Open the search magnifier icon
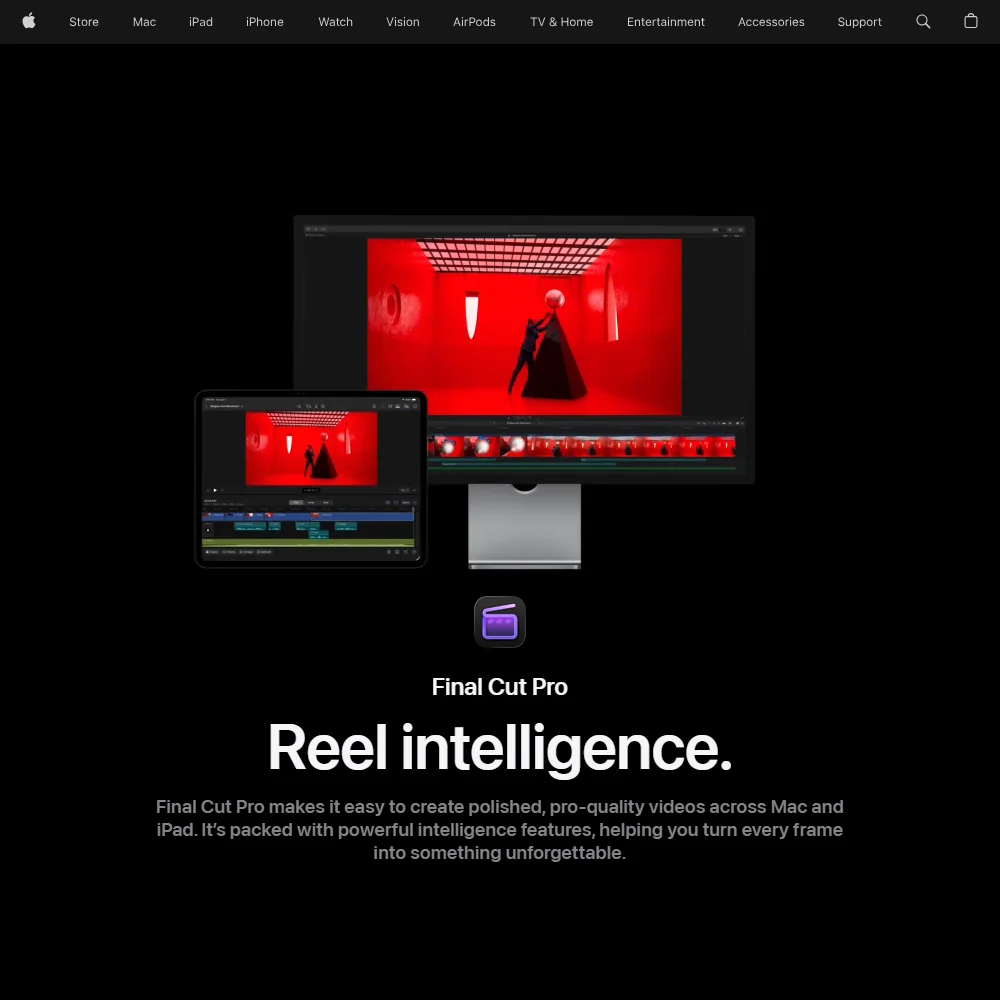This screenshot has height=1000, width=1000. [923, 22]
